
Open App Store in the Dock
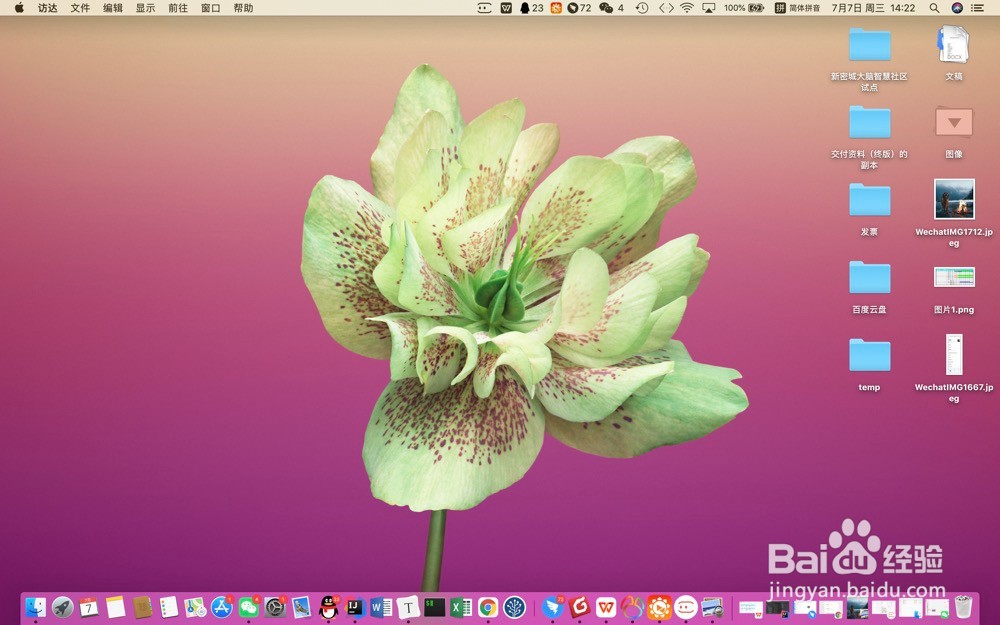point(222,607)
